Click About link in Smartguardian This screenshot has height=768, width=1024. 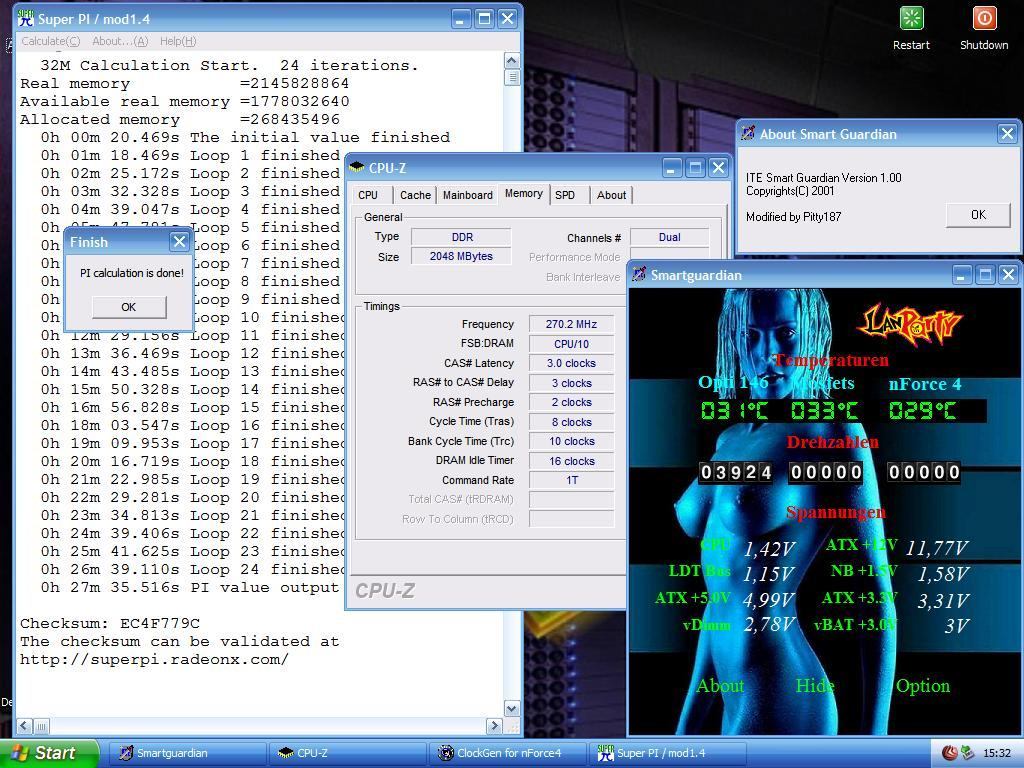pos(720,686)
